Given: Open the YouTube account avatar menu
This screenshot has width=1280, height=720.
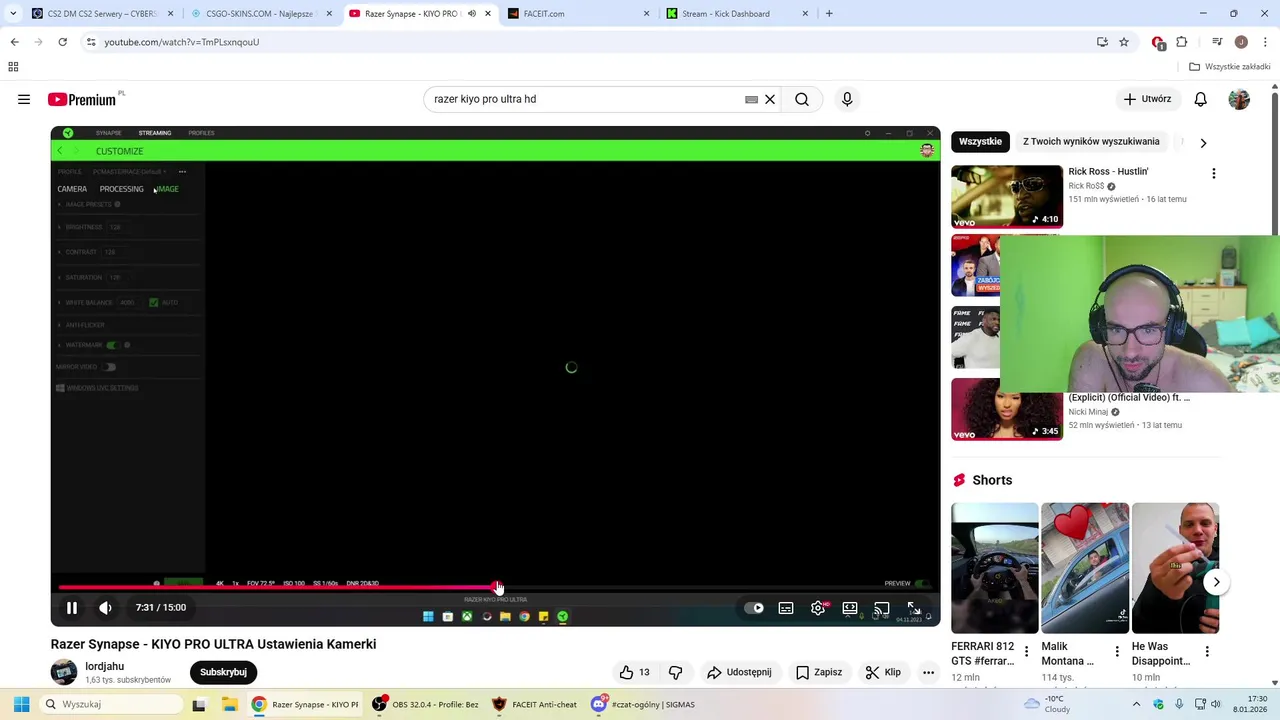Looking at the screenshot, I should point(1239,99).
